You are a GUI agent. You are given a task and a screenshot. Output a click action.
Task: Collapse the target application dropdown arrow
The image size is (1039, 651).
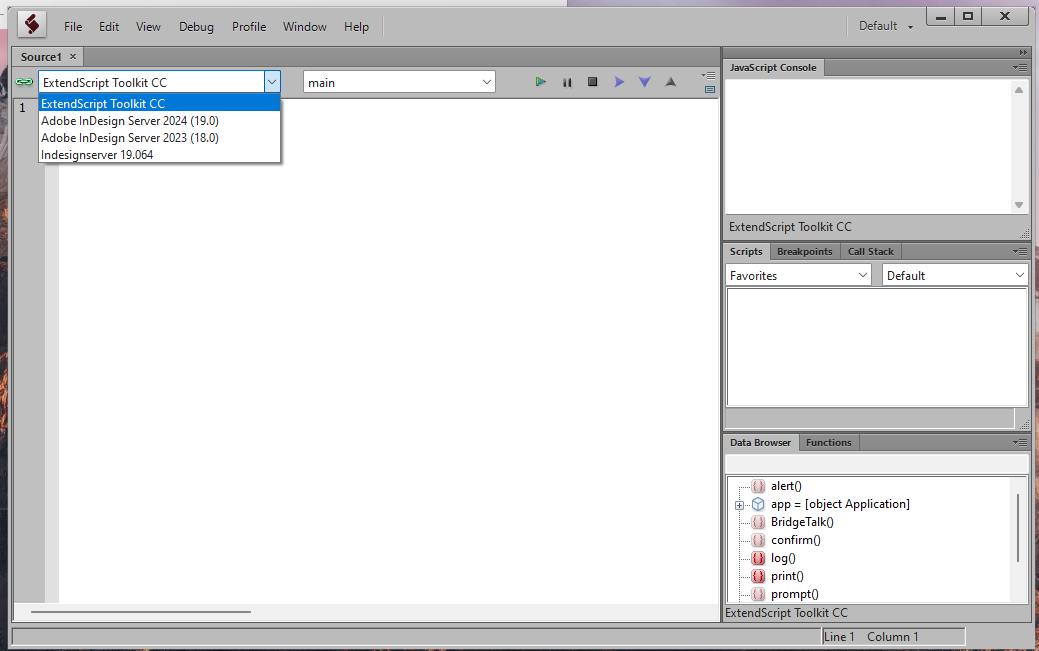click(272, 82)
